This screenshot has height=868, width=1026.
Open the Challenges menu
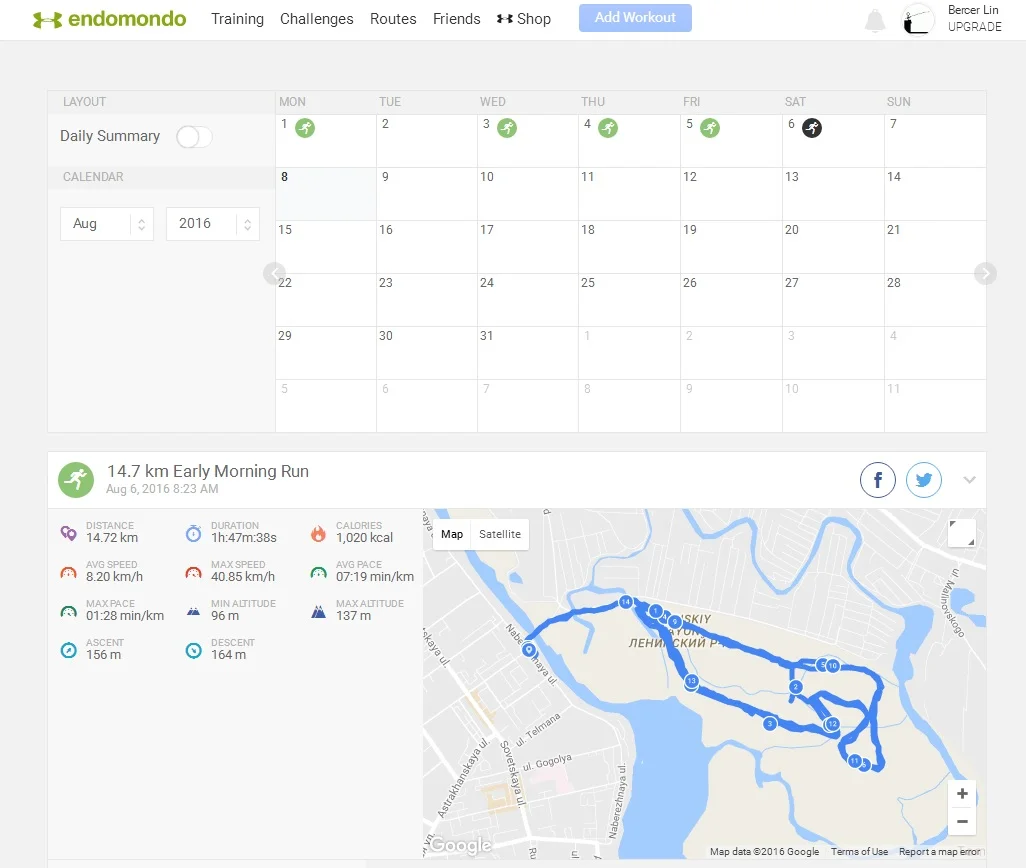pos(317,19)
